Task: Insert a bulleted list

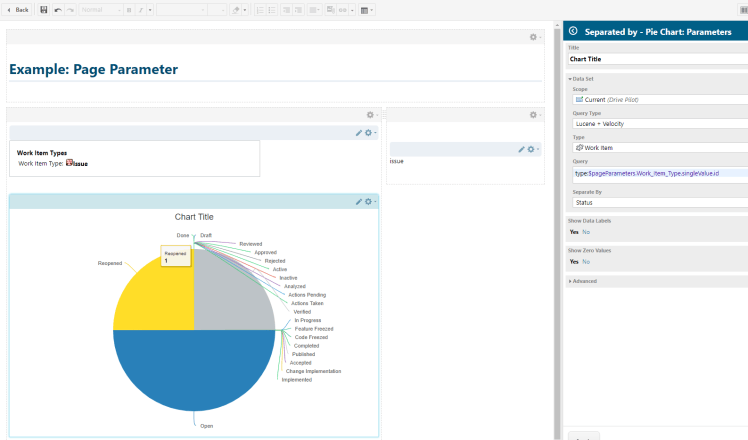Action: click(272, 10)
